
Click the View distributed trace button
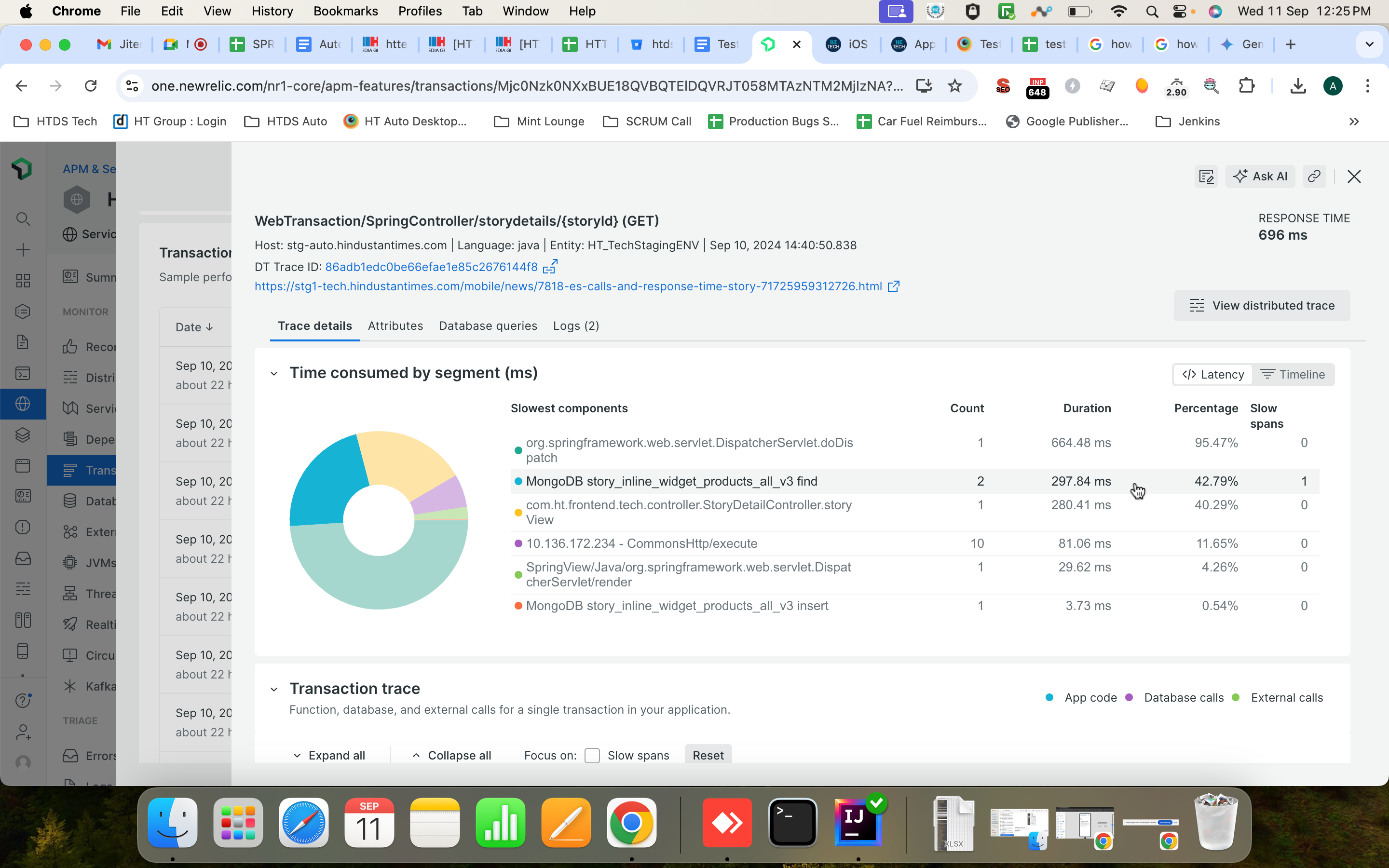point(1262,305)
